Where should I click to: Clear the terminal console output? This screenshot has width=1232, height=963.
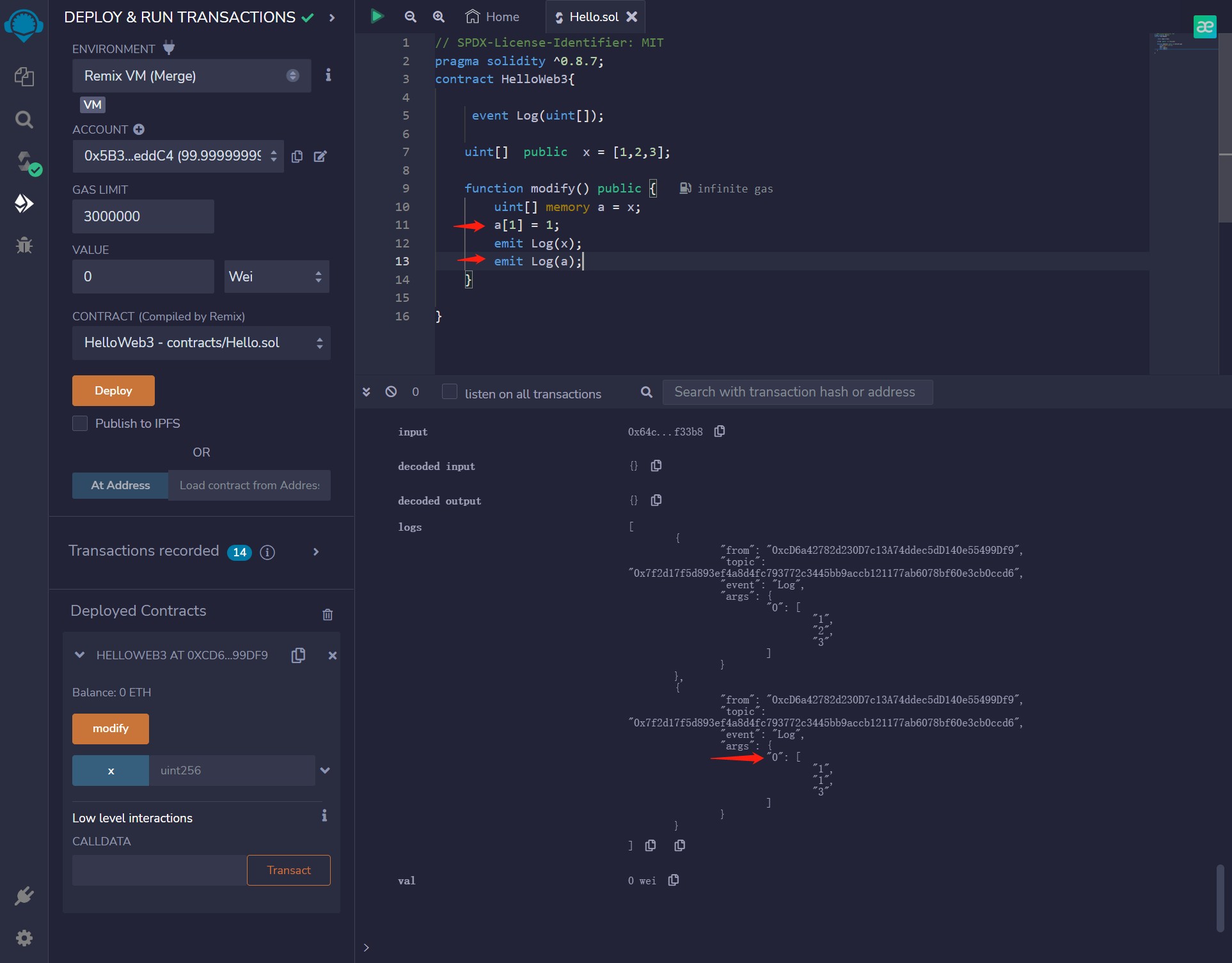[391, 392]
